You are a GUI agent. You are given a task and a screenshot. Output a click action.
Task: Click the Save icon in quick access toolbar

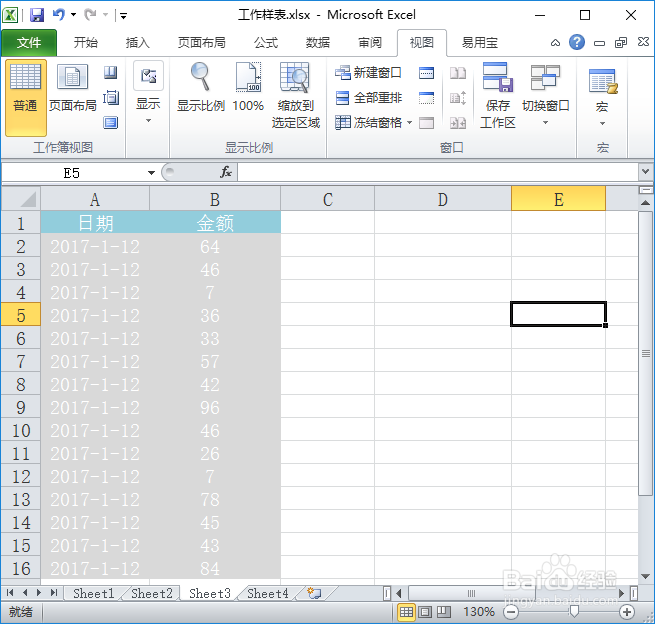pos(37,15)
